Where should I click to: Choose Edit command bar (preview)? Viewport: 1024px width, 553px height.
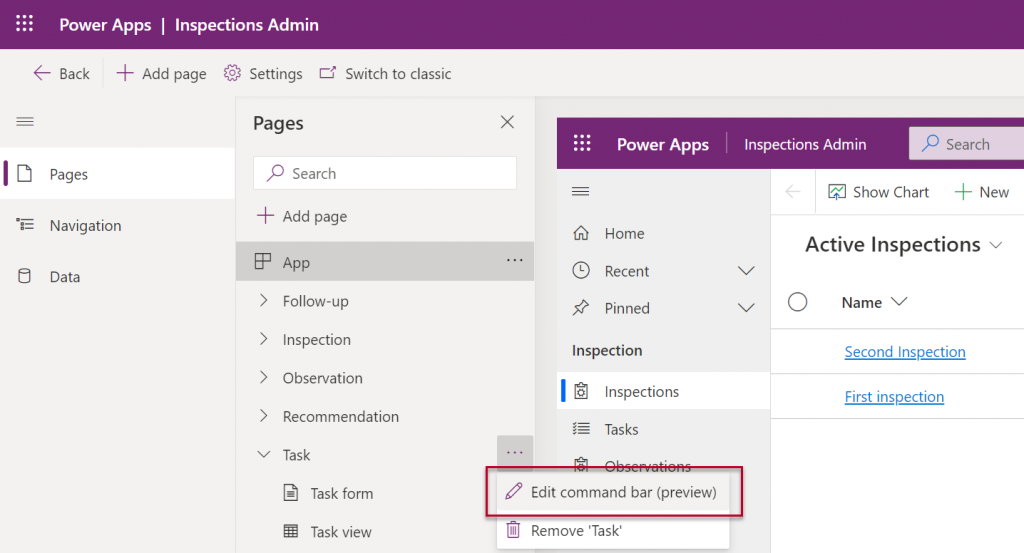tap(613, 492)
